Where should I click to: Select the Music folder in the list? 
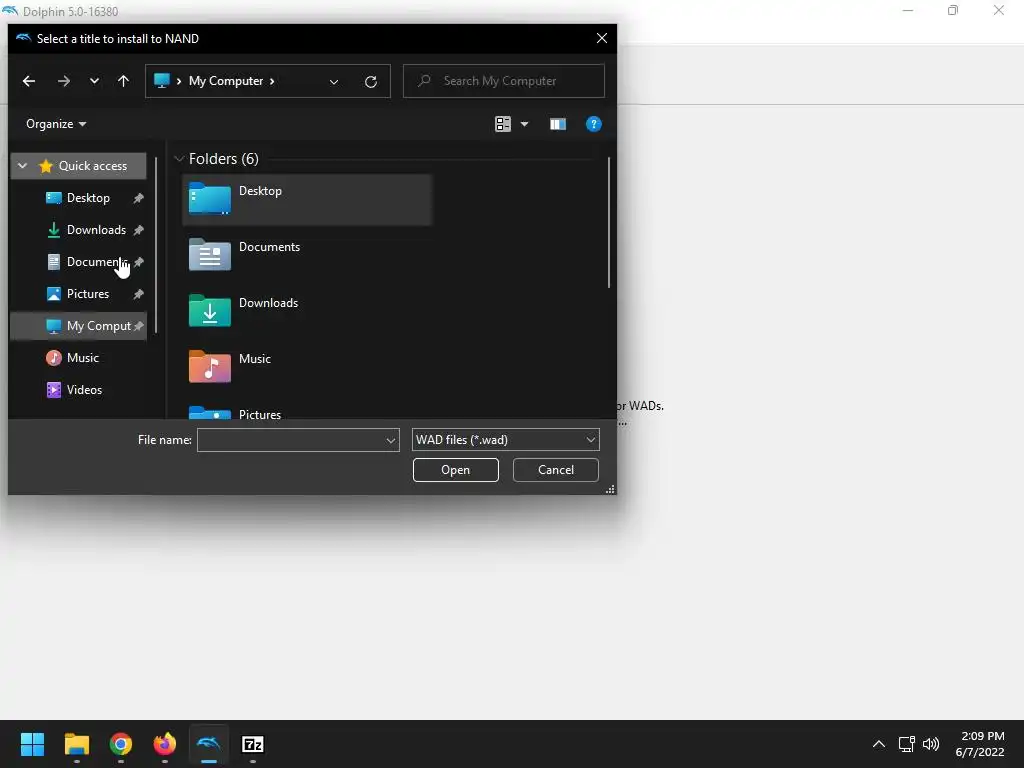(307, 368)
